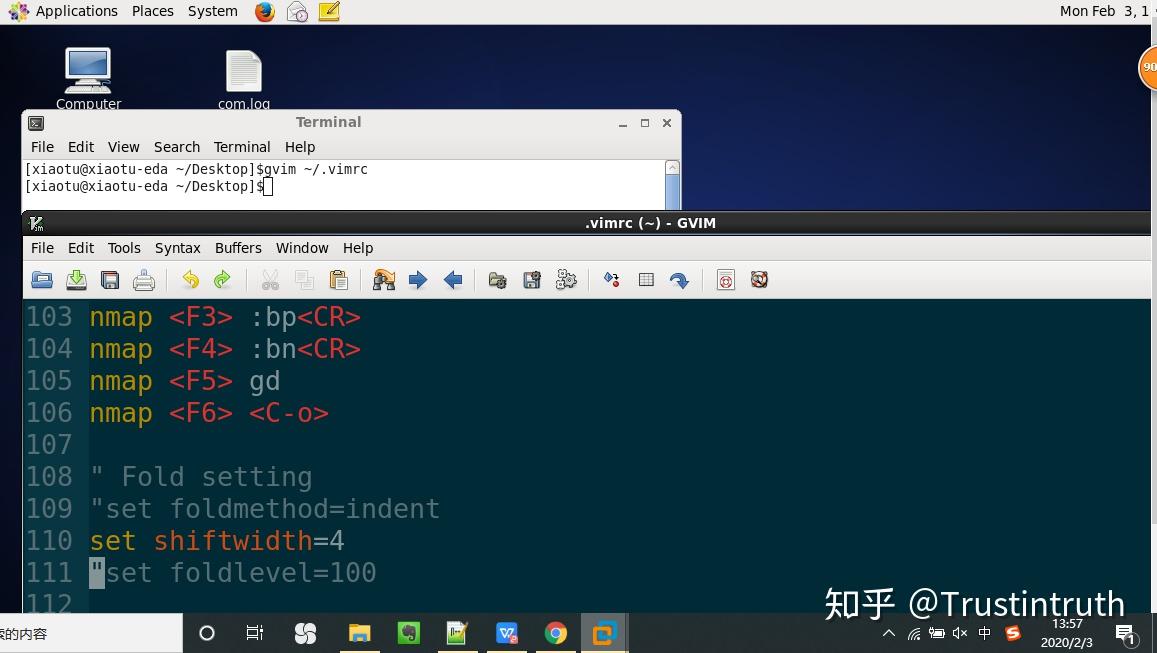Image resolution: width=1157 pixels, height=653 pixels.
Task: Click the Terminal window scrollbar
Action: (672, 184)
